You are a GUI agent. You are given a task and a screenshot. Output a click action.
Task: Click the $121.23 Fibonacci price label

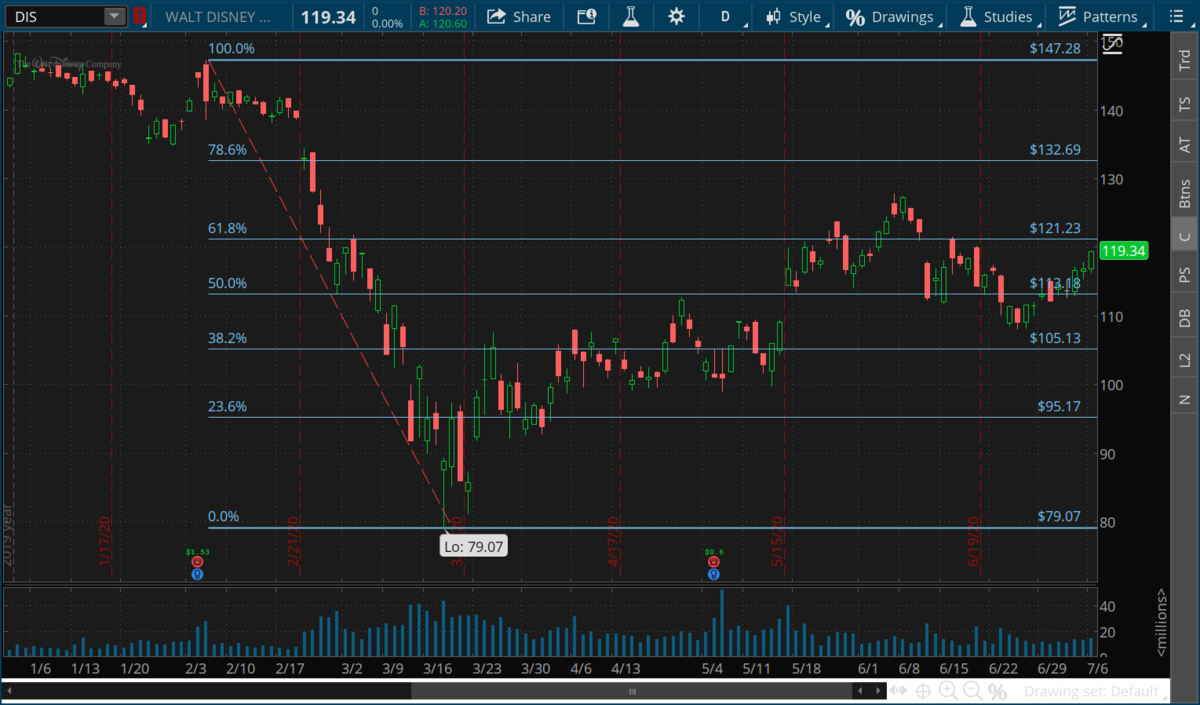point(1055,228)
